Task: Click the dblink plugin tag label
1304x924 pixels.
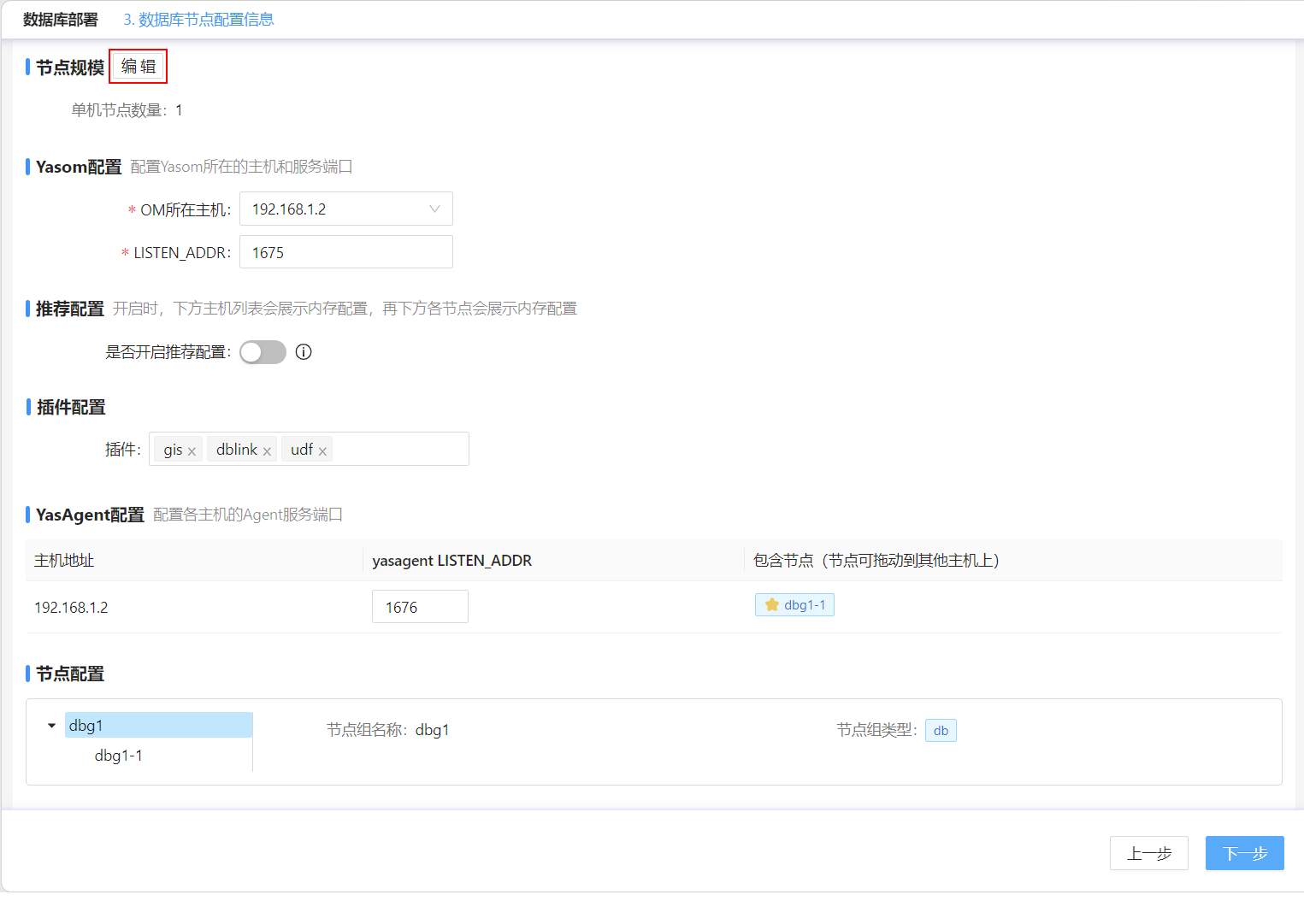Action: pos(237,450)
